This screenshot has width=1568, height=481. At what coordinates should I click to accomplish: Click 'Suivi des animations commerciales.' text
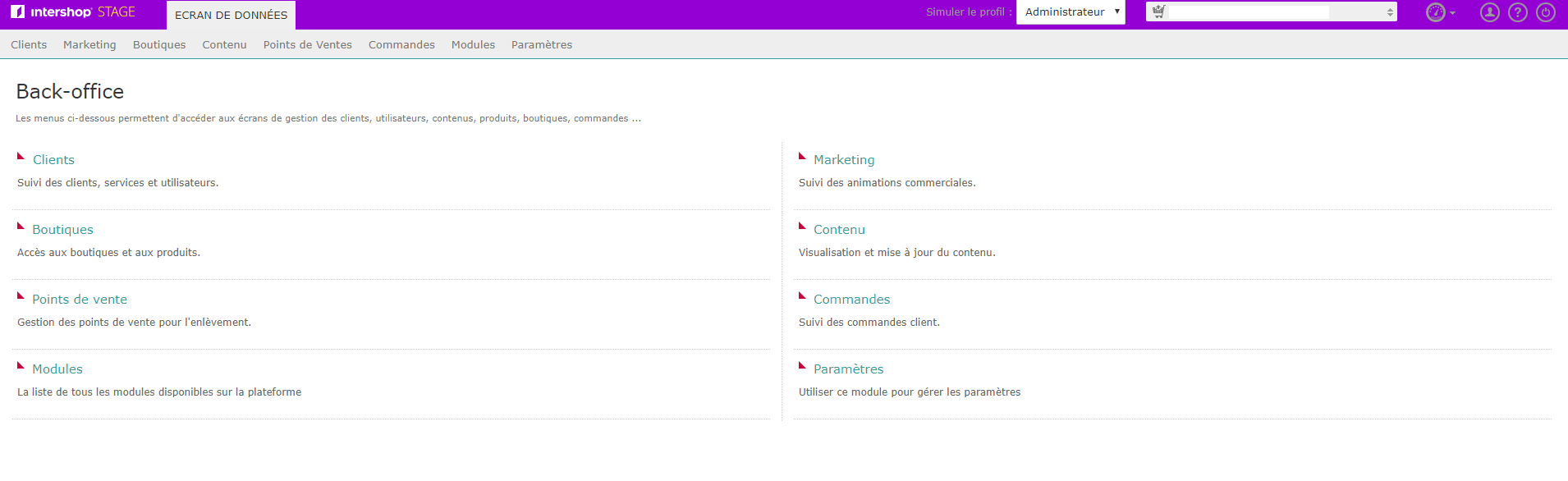pos(887,183)
